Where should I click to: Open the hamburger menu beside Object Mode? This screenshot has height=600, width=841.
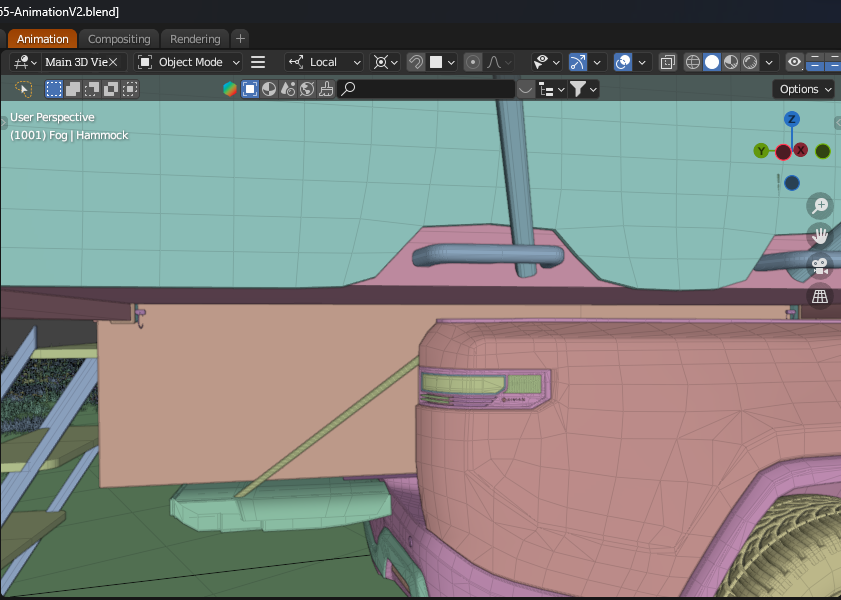[258, 62]
